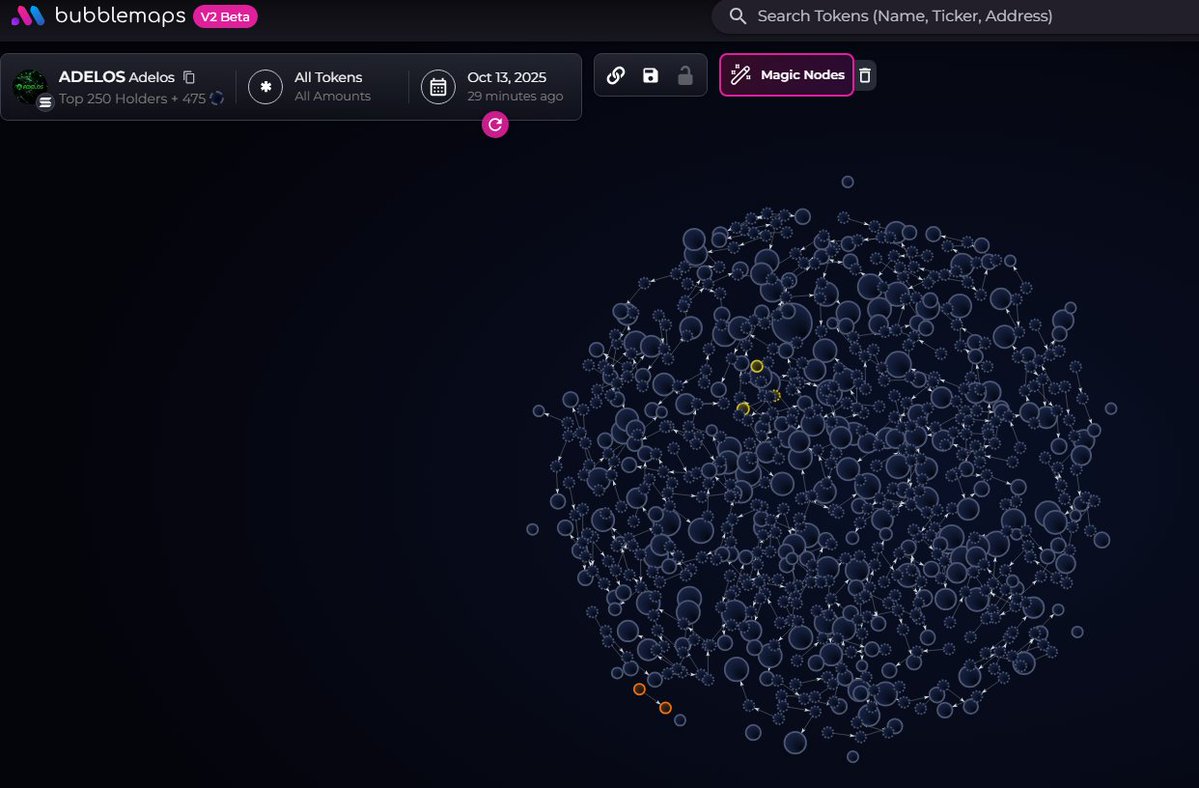Open the All Tokens filter dropdown

328,86
